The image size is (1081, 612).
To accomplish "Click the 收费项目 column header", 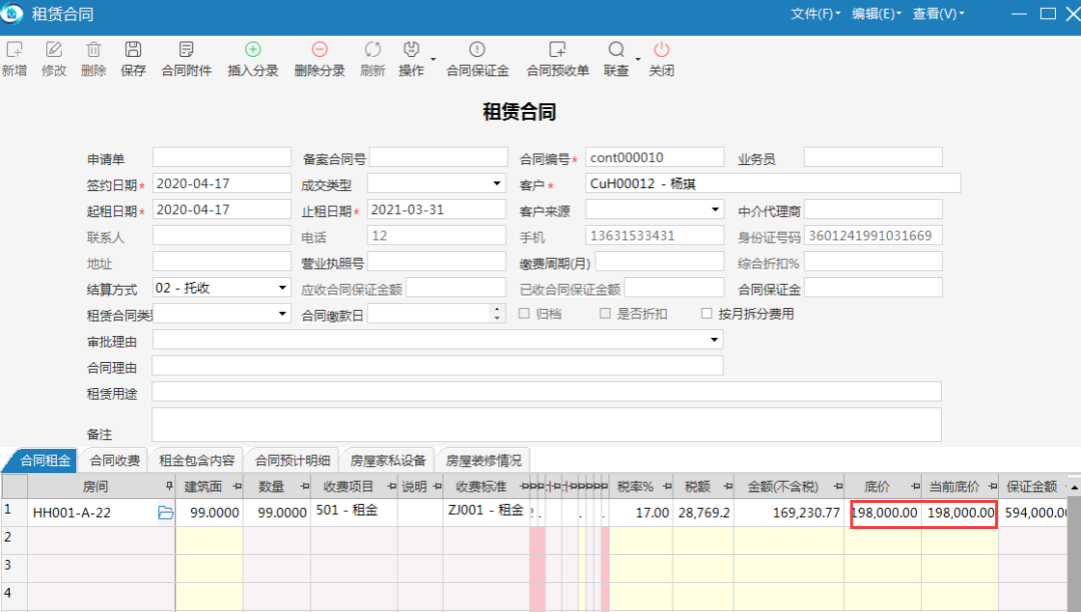I will (x=354, y=487).
